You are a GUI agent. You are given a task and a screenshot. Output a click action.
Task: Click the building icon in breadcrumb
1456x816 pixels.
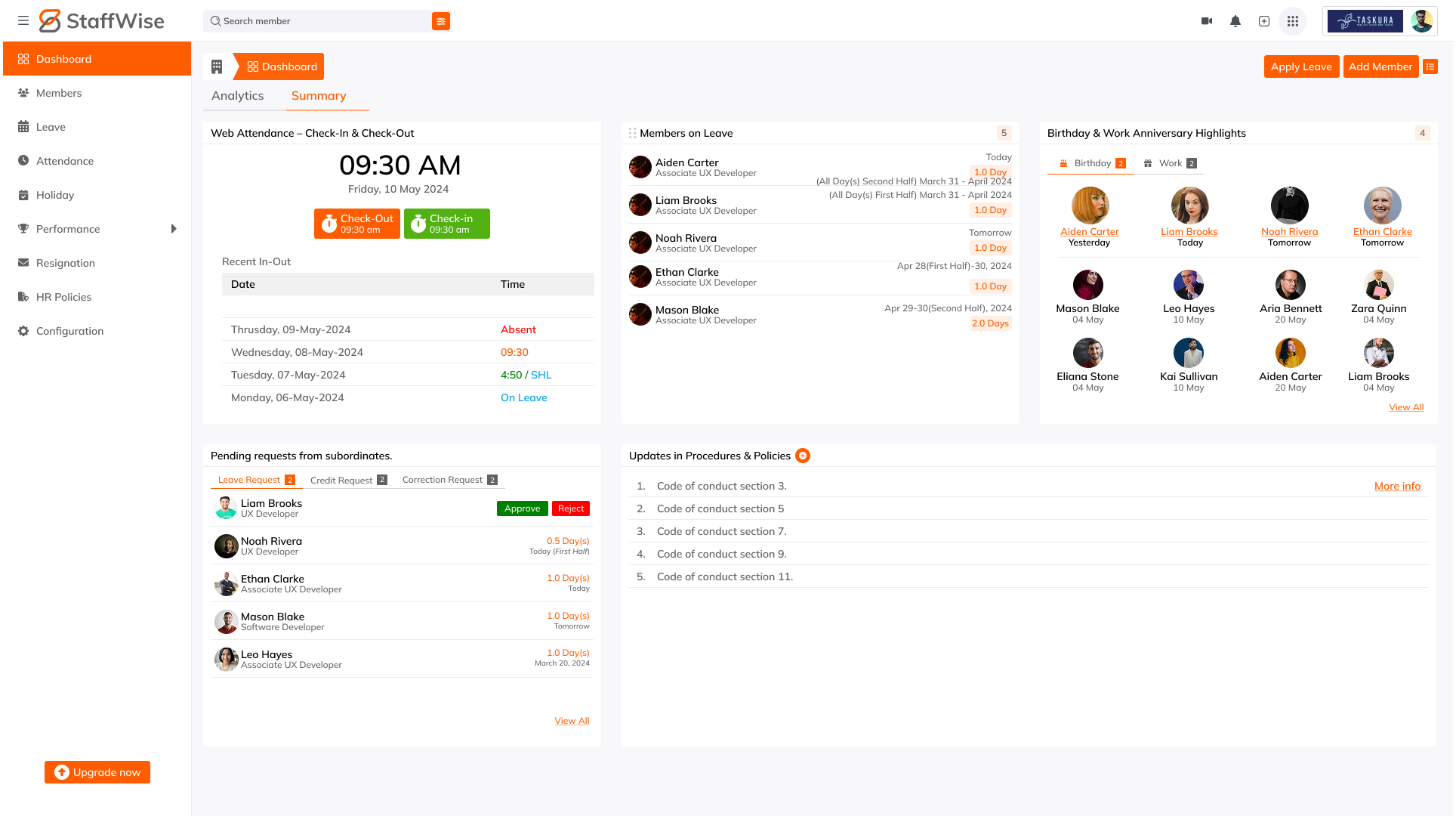coord(217,66)
